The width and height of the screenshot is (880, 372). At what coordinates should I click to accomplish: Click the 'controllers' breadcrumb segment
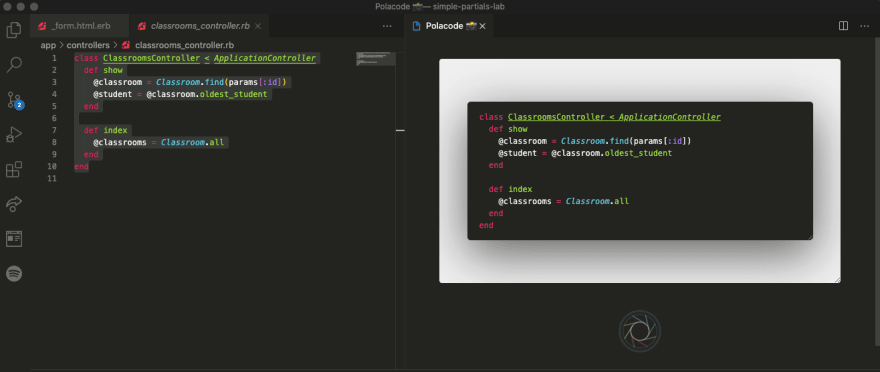[x=88, y=45]
